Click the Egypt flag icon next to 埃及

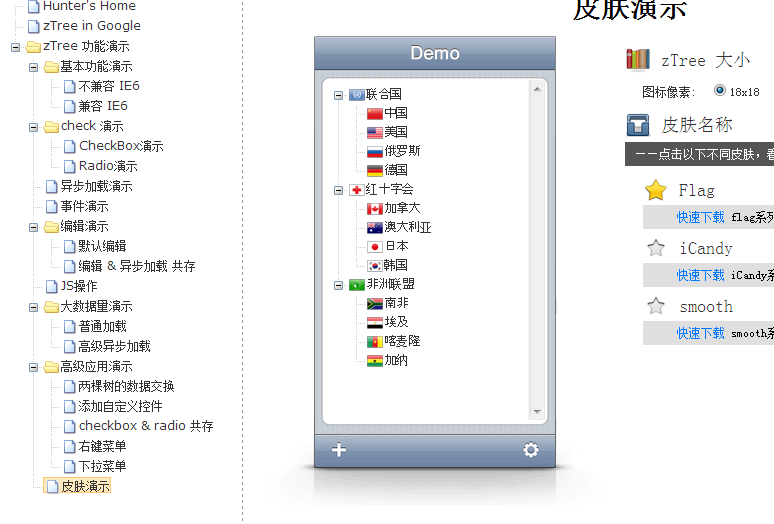click(x=375, y=323)
